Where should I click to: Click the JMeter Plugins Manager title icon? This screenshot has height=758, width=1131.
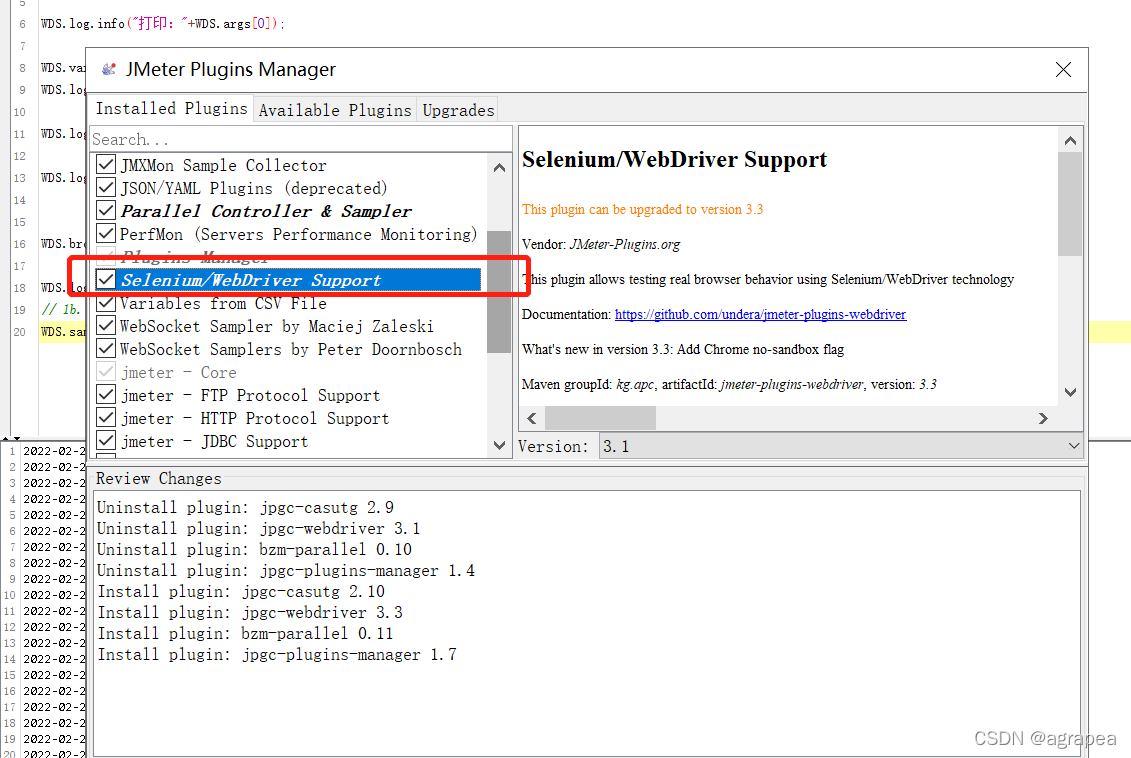coord(109,69)
